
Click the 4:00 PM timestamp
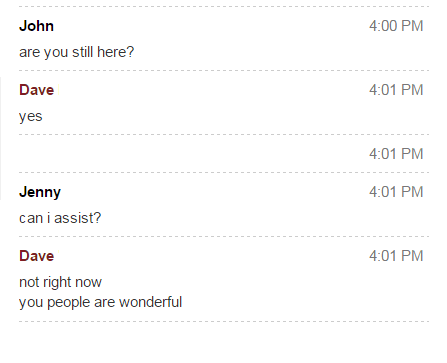pyautogui.click(x=396, y=26)
